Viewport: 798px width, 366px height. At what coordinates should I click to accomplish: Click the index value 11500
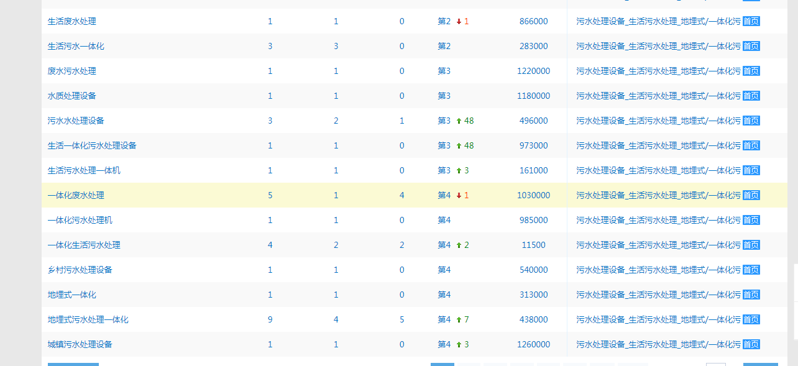pyautogui.click(x=533, y=245)
